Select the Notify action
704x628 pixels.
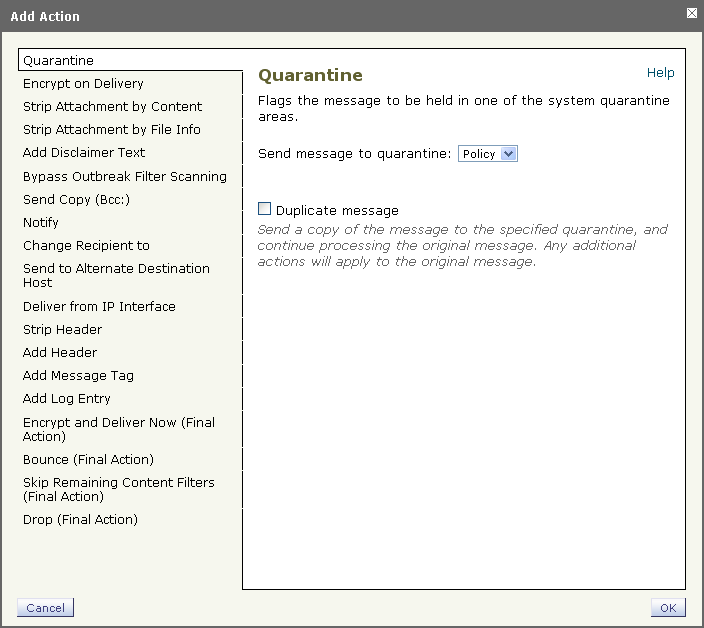40,222
